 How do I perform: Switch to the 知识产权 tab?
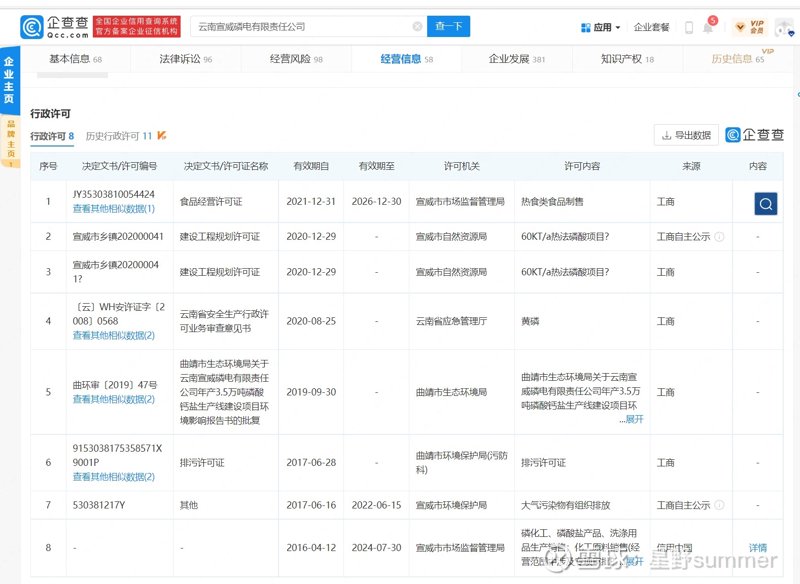tap(627, 59)
